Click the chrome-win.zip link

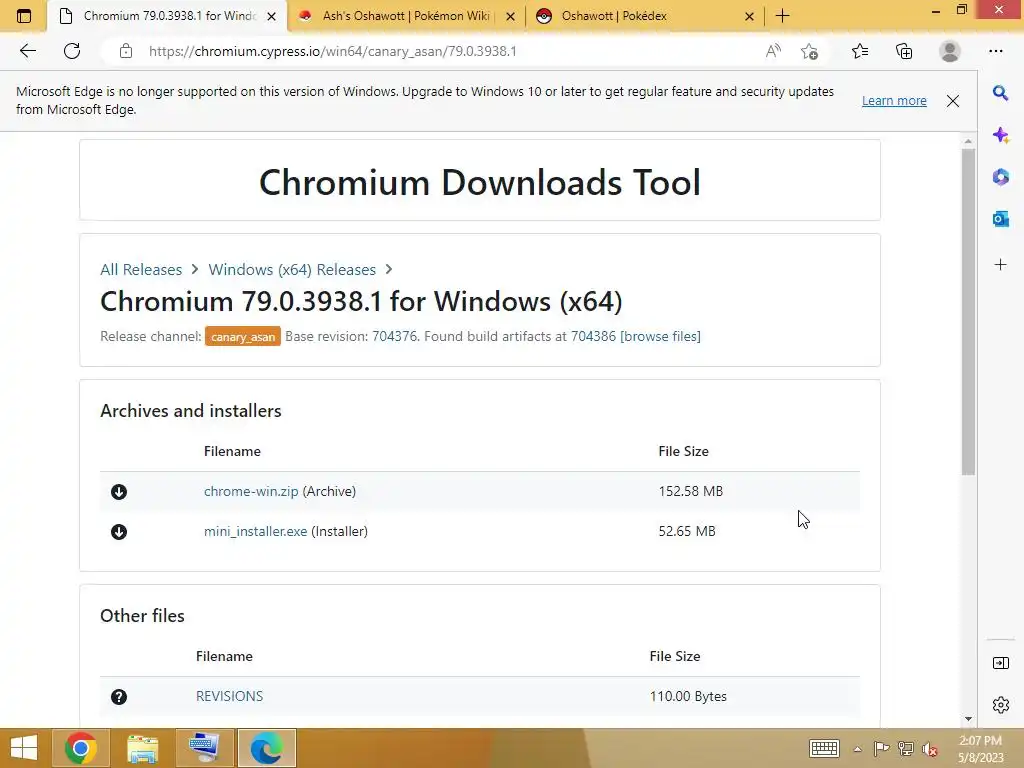click(x=251, y=491)
